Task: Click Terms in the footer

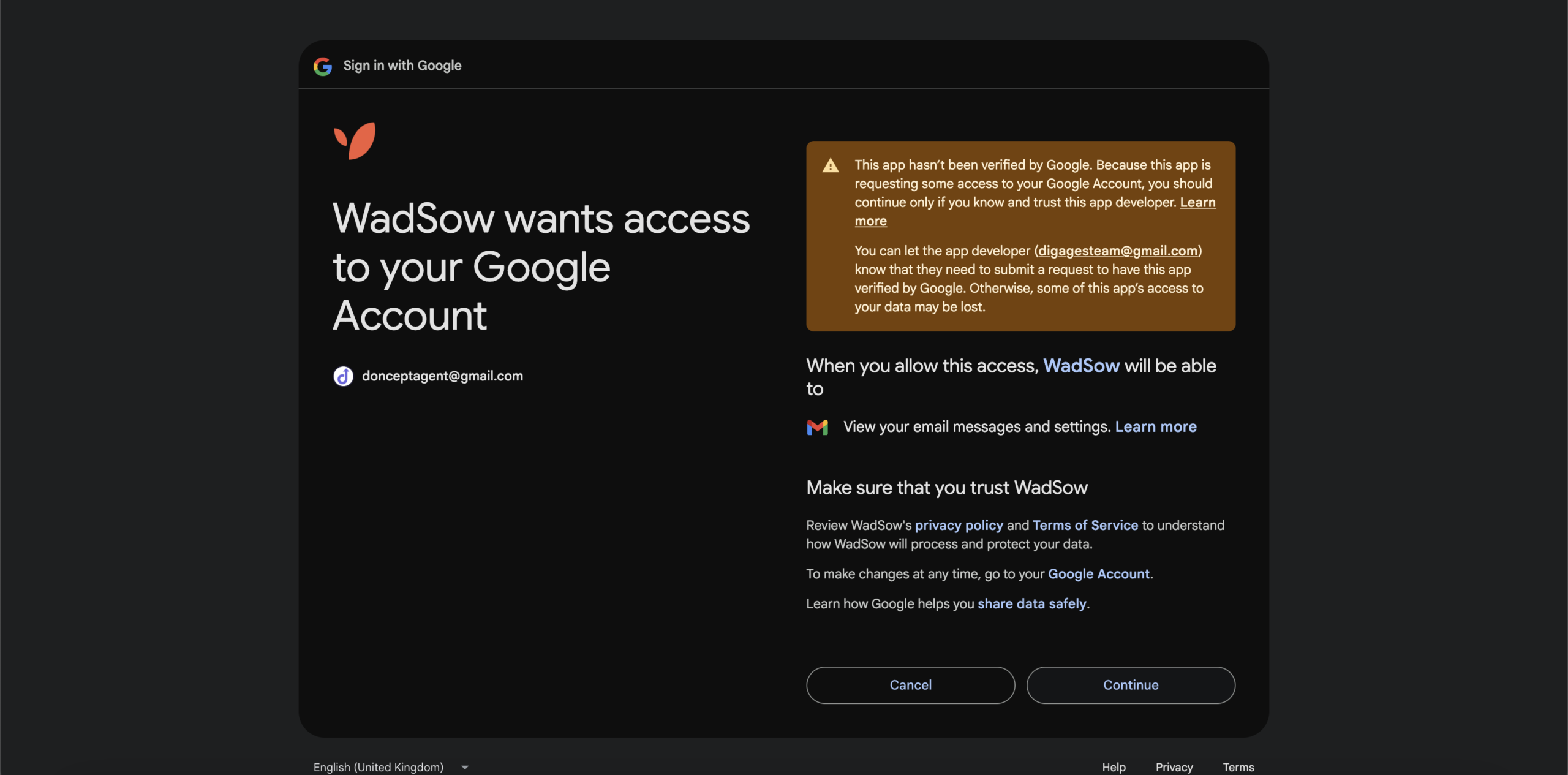Action: point(1238,767)
